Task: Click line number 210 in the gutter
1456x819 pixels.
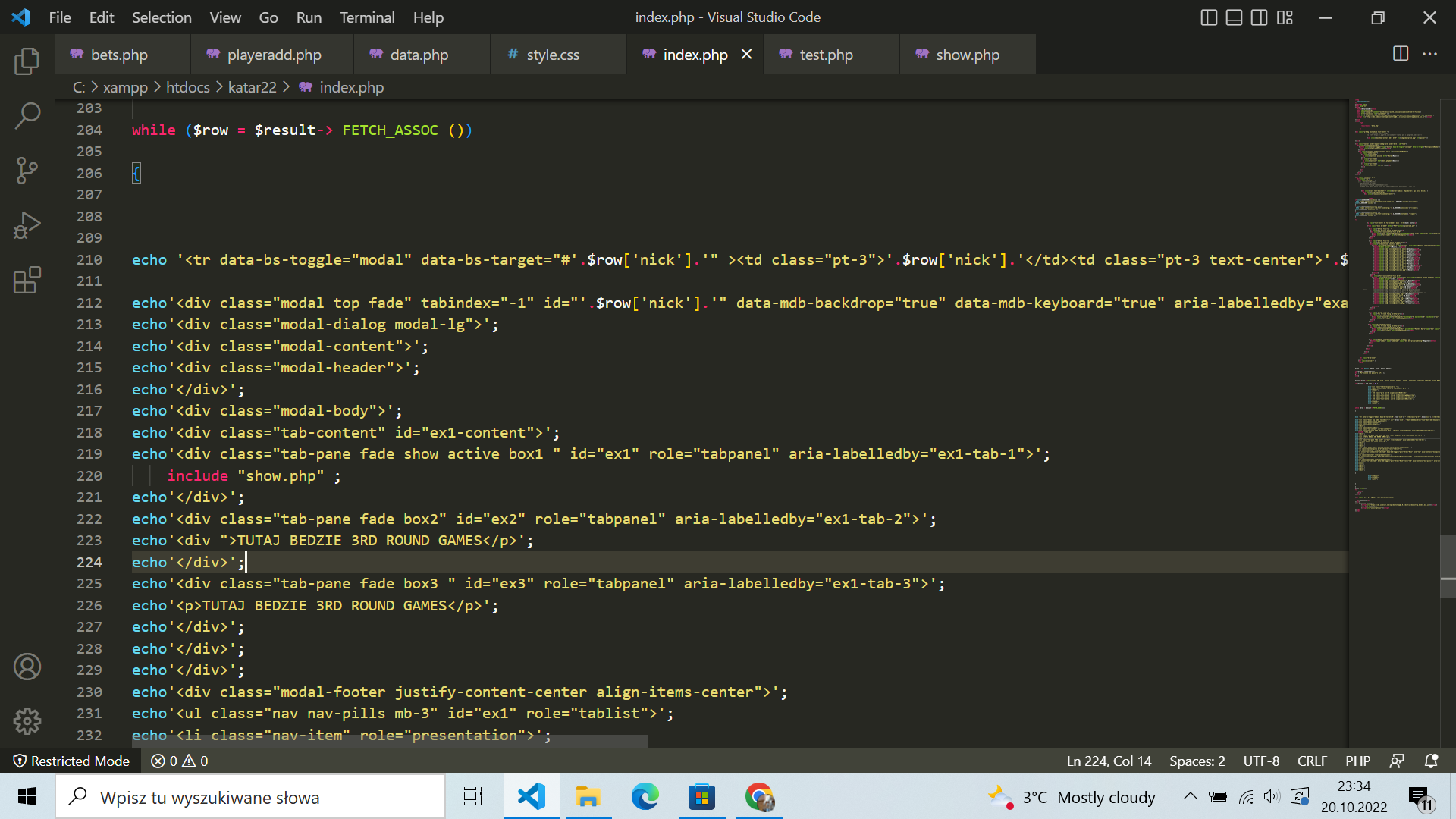Action: 89,259
